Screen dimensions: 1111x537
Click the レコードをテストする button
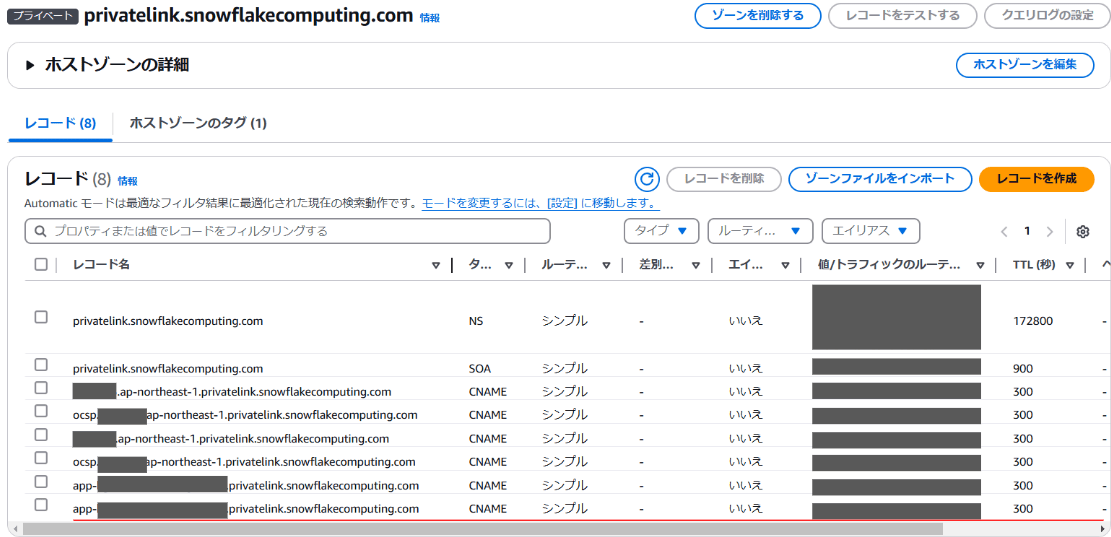[902, 16]
